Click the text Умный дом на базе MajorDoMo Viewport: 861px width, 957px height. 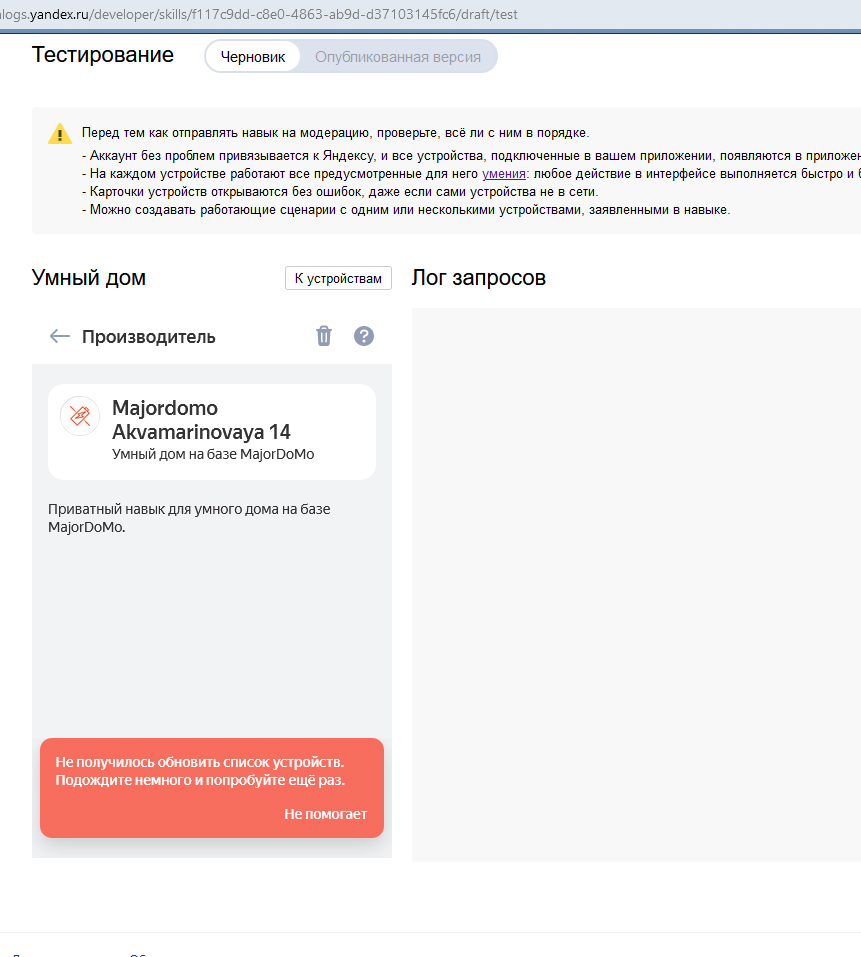tap(213, 454)
